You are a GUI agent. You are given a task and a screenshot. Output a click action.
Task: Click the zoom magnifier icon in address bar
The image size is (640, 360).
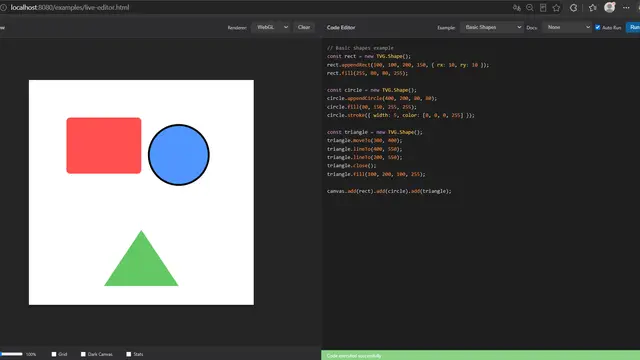pyautogui.click(x=530, y=8)
